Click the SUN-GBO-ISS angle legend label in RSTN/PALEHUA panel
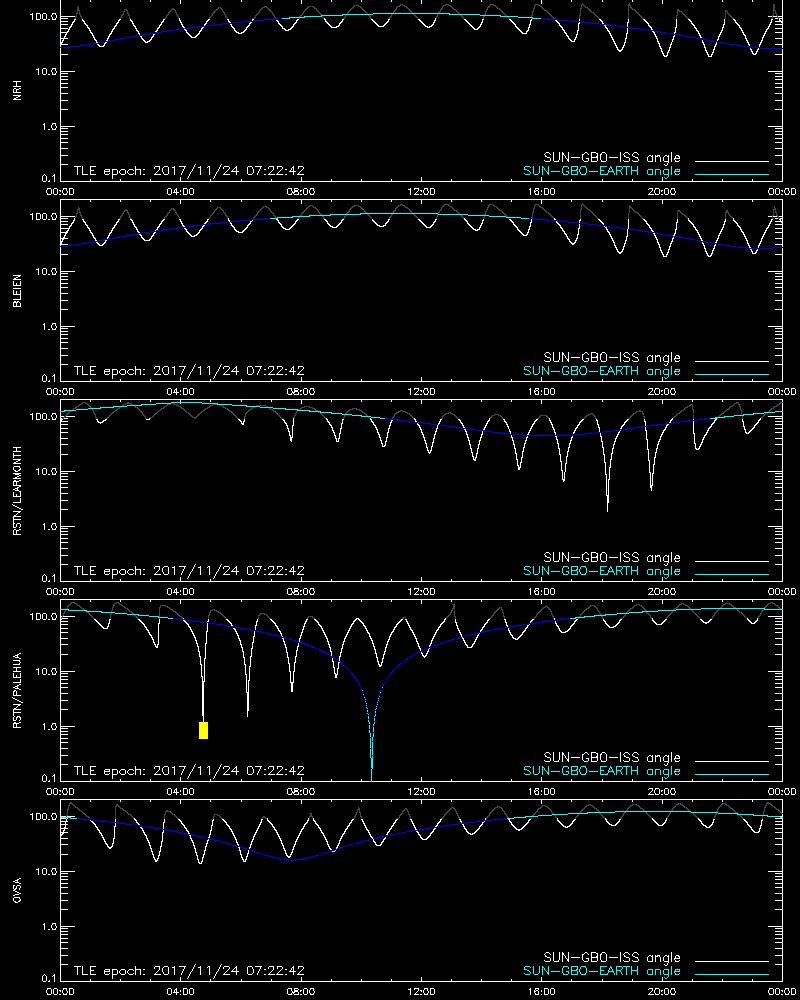This screenshot has height=1000, width=800. click(612, 758)
